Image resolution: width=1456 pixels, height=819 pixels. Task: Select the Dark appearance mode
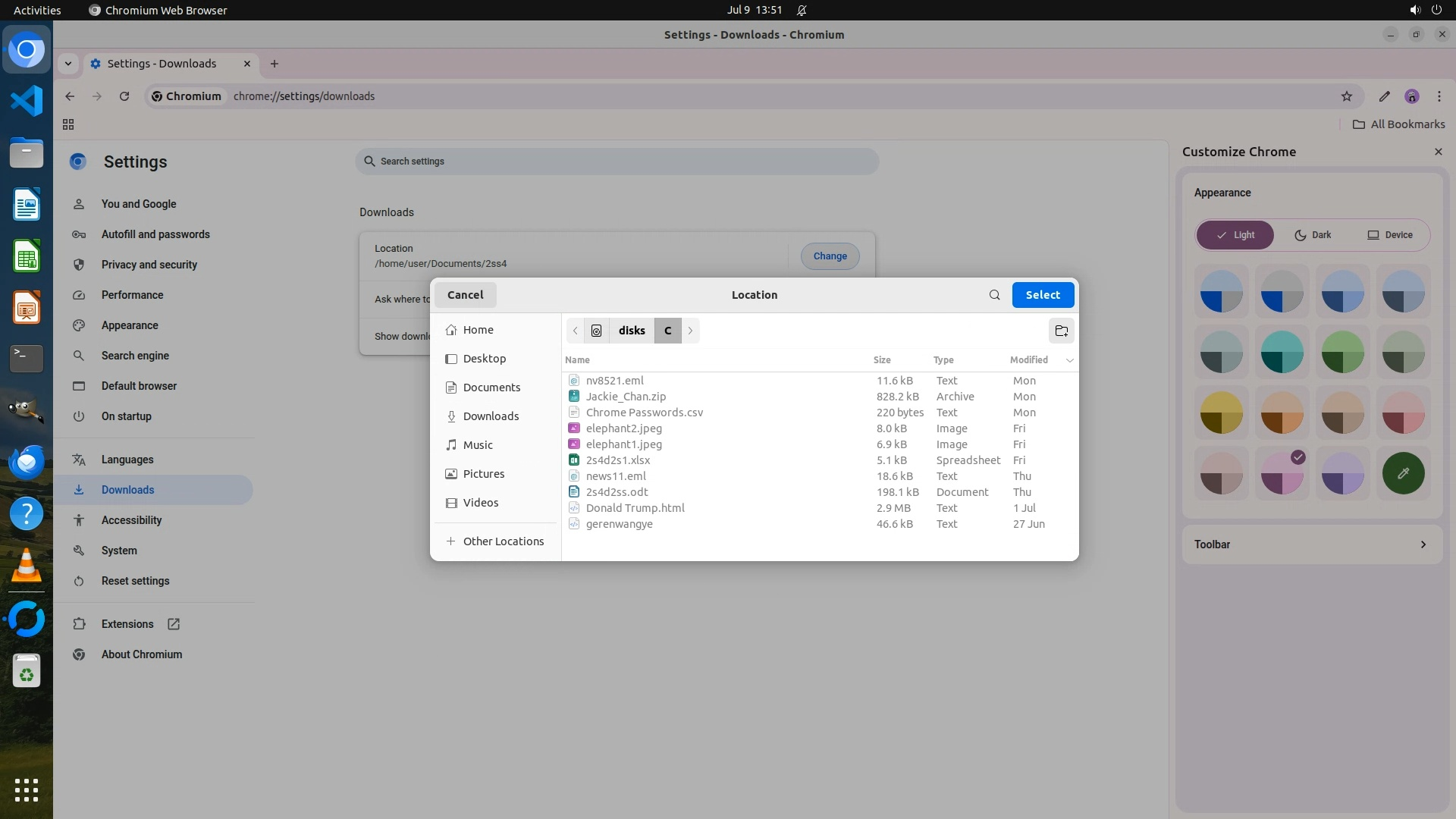1313,235
